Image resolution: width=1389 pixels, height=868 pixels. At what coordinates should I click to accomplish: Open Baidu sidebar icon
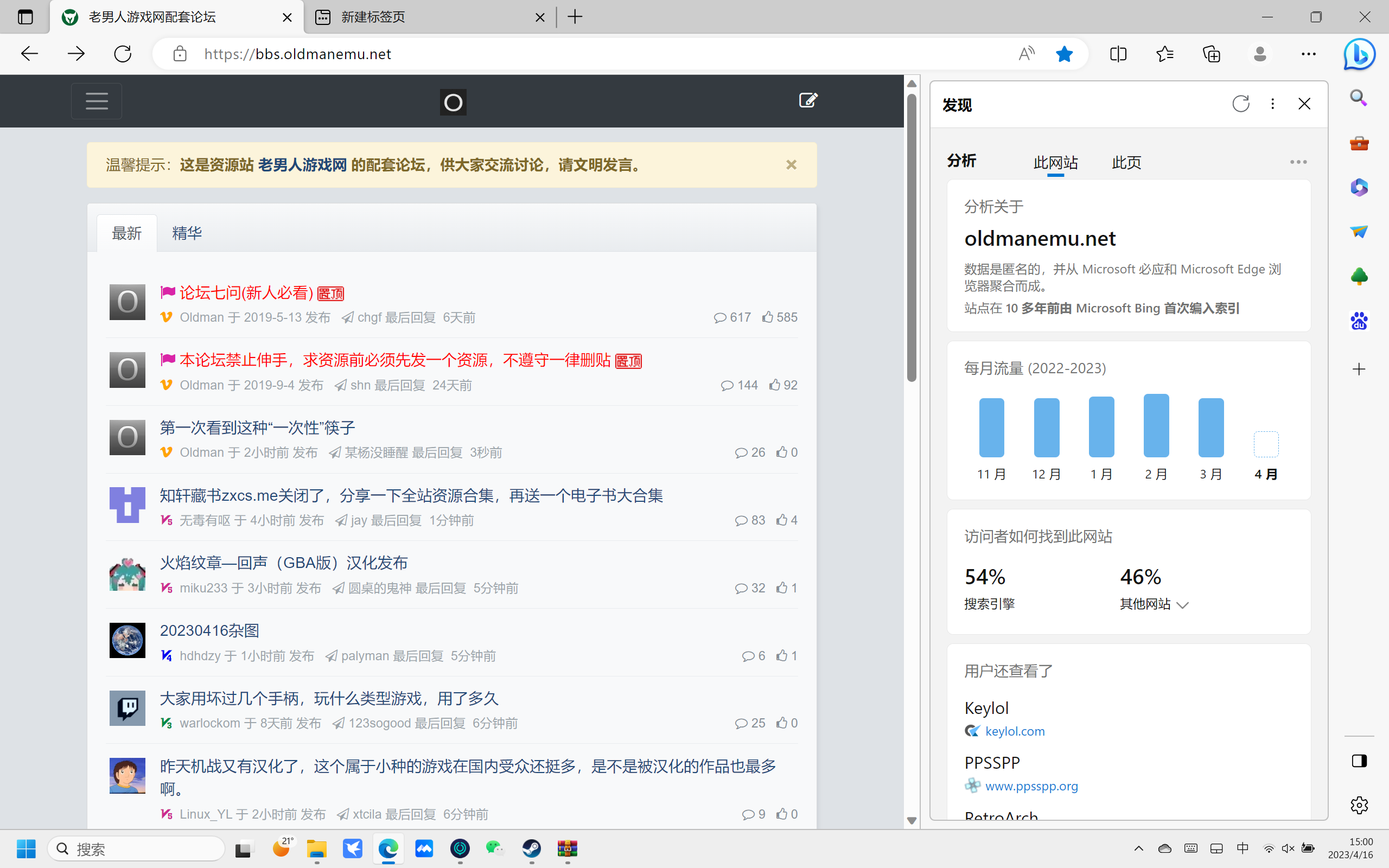tap(1359, 321)
